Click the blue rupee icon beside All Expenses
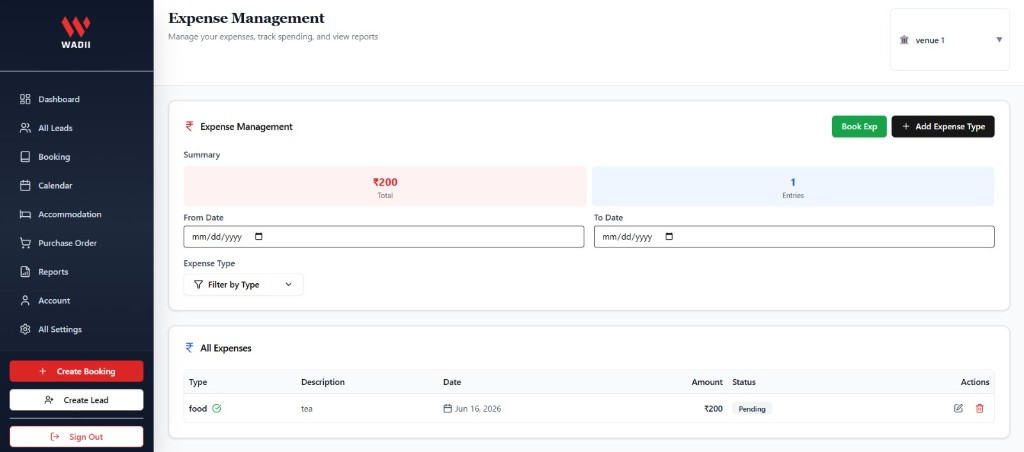 click(189, 347)
